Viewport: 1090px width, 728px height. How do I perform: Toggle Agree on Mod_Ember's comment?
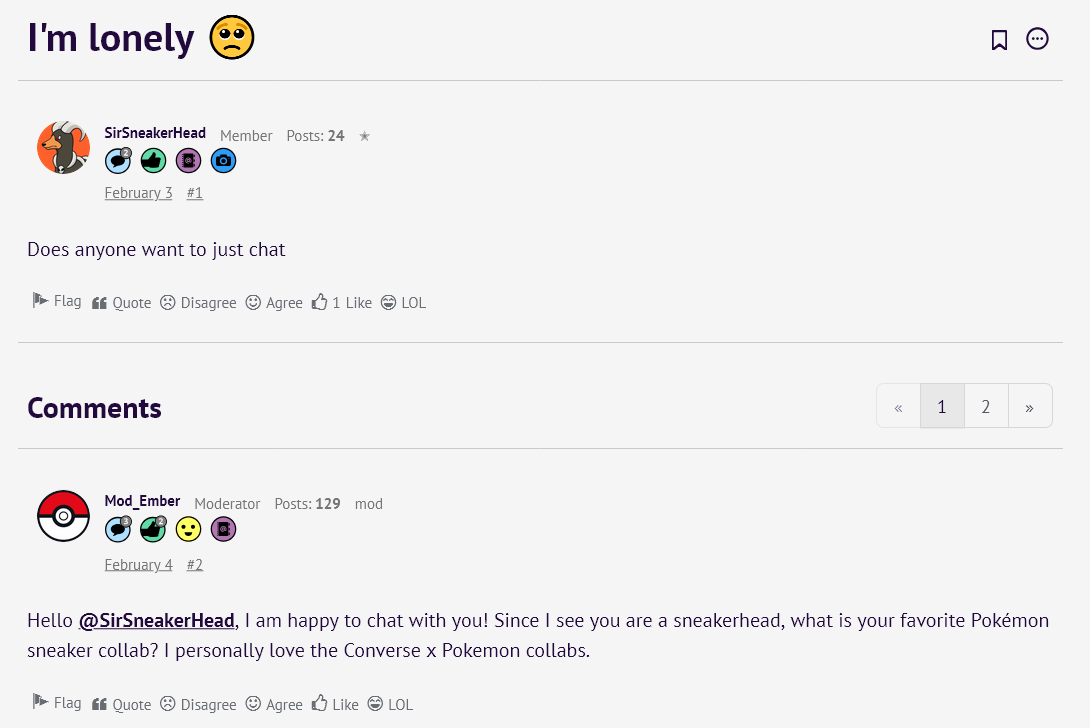click(274, 704)
